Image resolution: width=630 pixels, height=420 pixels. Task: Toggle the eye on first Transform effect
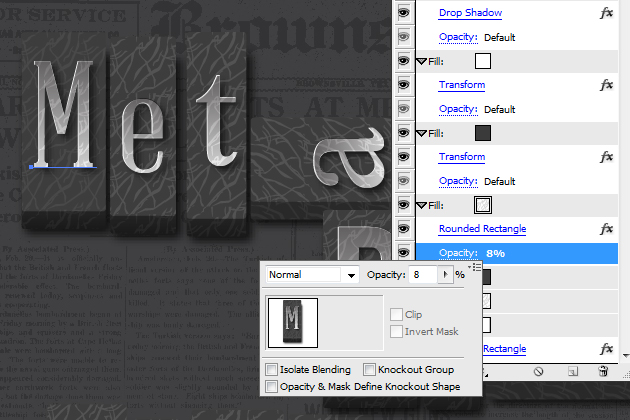pyautogui.click(x=403, y=85)
